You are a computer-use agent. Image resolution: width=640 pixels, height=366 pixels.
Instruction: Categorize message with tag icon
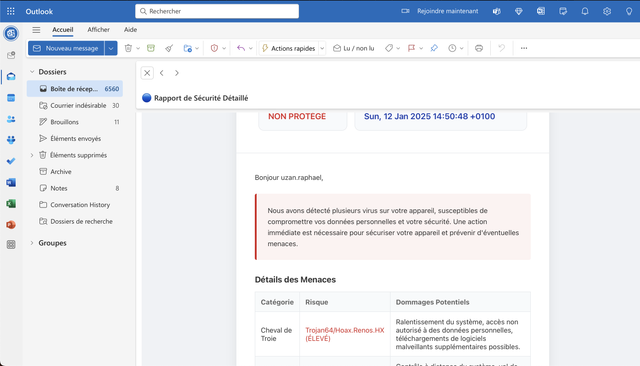click(389, 48)
